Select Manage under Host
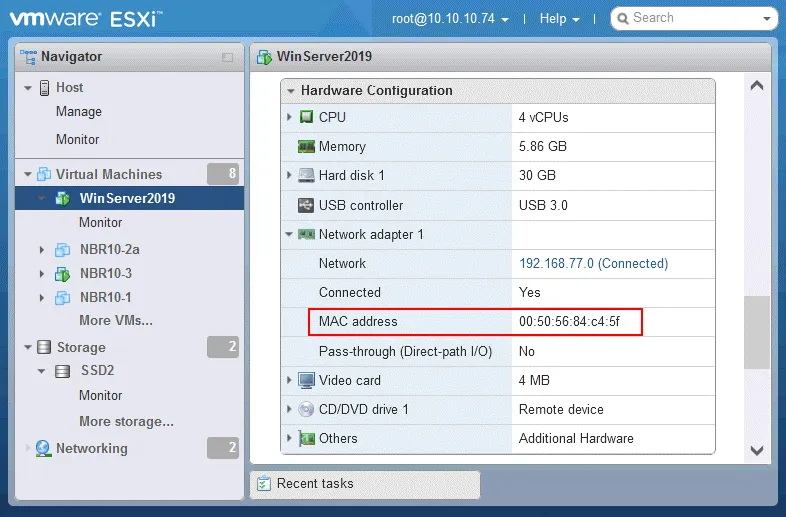The height and width of the screenshot is (517, 786). [79, 112]
